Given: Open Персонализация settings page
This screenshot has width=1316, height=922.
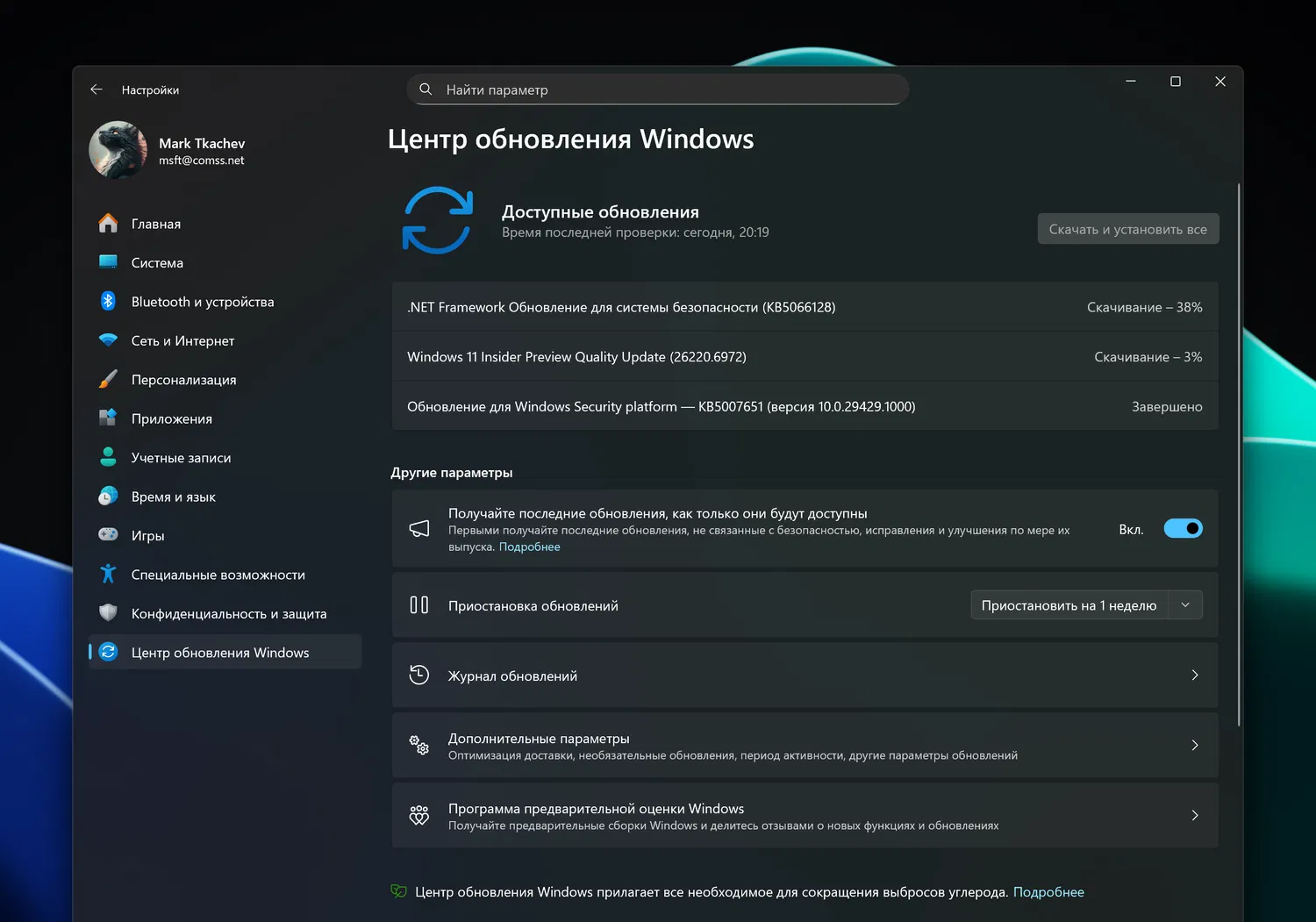Looking at the screenshot, I should [225, 379].
